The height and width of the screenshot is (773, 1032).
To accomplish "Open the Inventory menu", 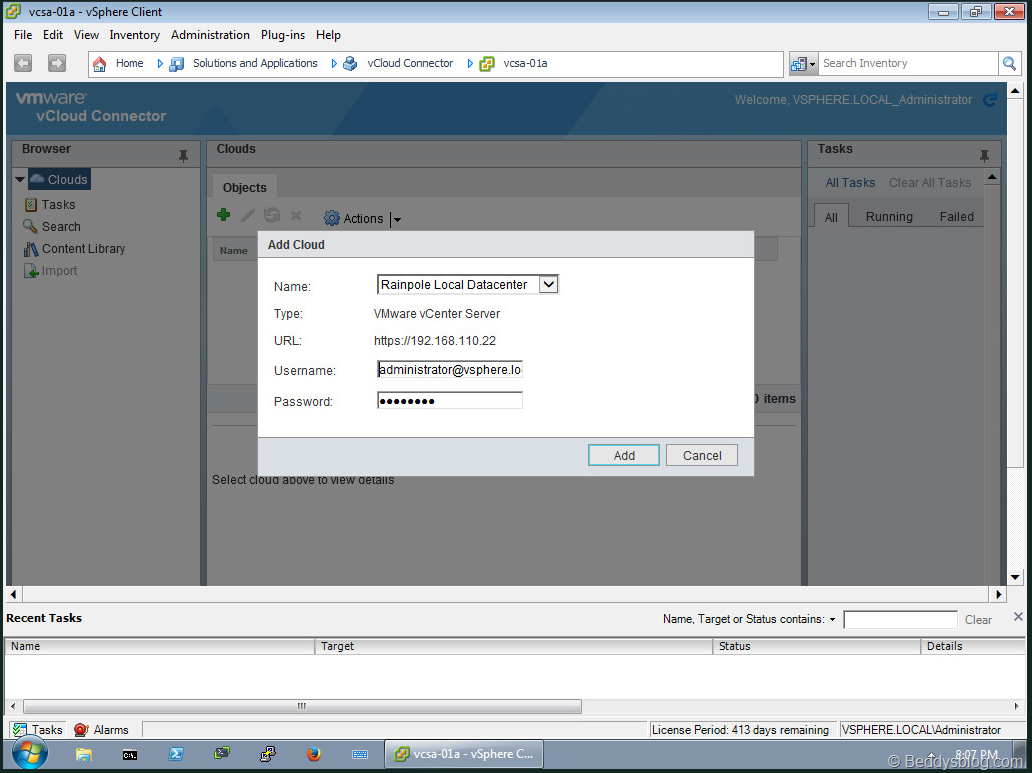I will pos(134,35).
